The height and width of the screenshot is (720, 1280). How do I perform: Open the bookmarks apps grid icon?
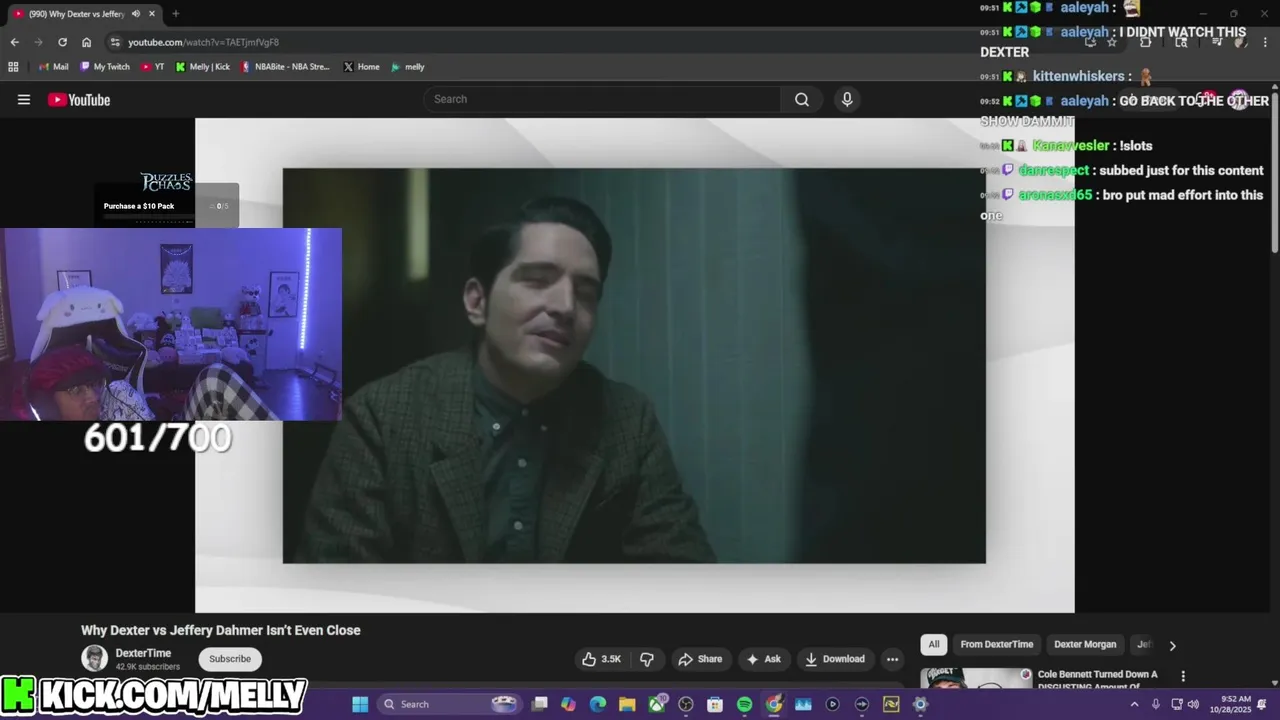tap(13, 67)
